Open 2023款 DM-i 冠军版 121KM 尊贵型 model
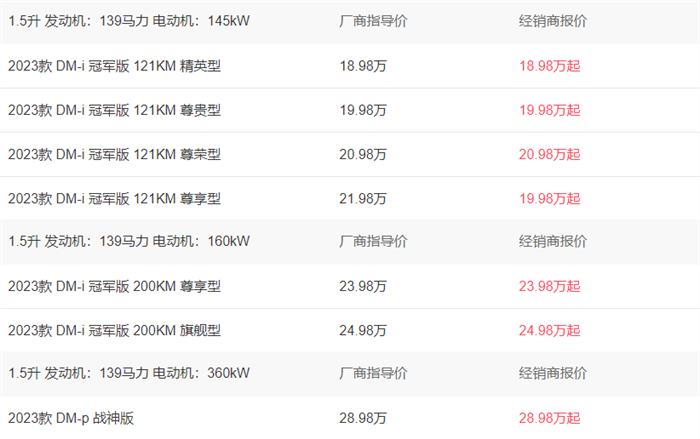This screenshot has width=700, height=439. [114, 110]
